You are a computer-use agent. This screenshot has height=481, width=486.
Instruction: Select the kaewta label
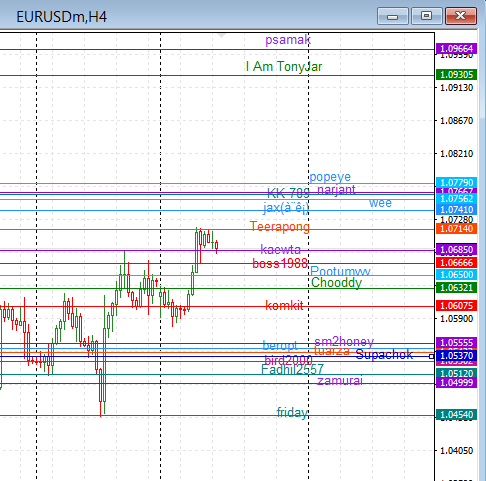point(280,249)
